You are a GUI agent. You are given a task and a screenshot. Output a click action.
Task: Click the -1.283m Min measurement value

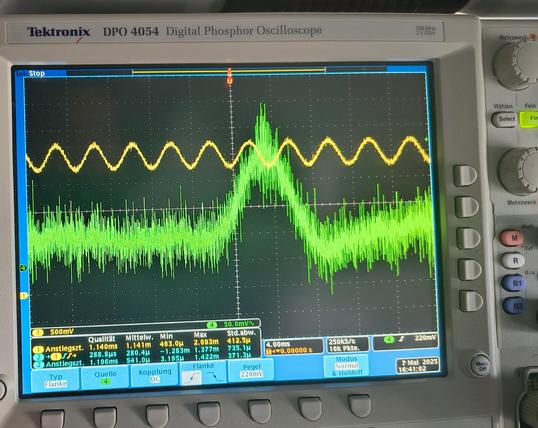(x=174, y=350)
